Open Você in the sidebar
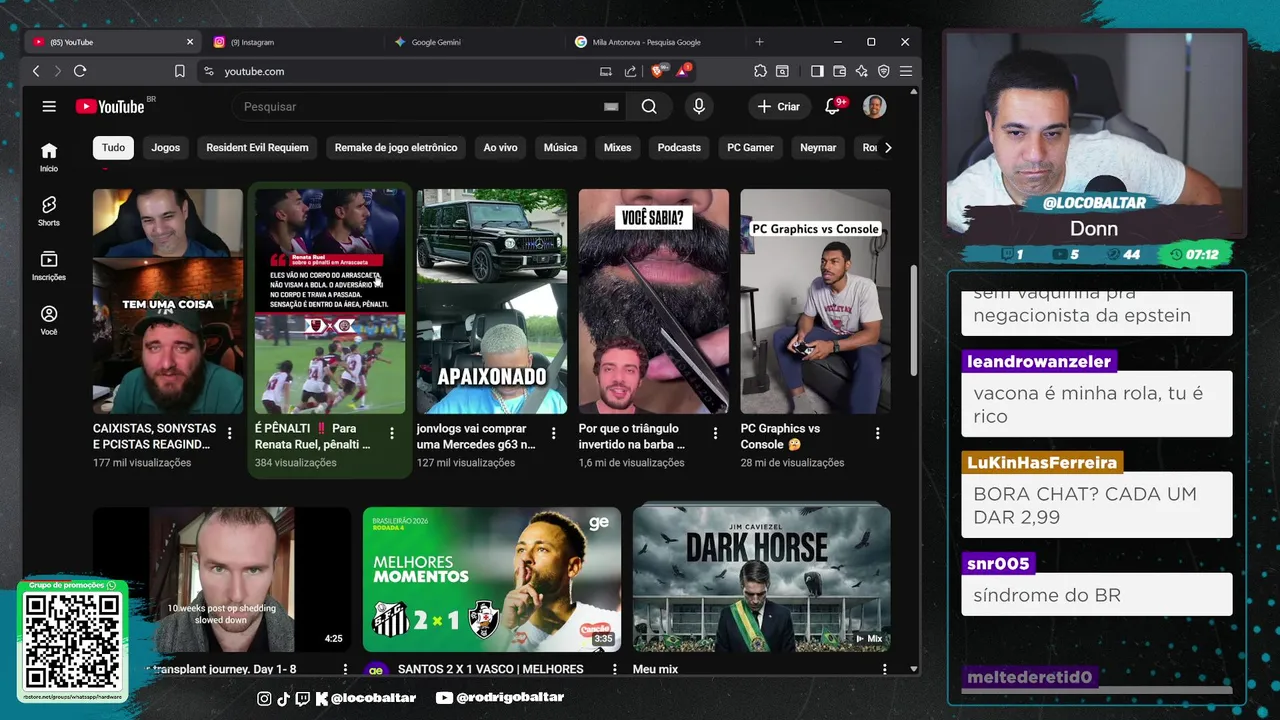 pyautogui.click(x=49, y=320)
